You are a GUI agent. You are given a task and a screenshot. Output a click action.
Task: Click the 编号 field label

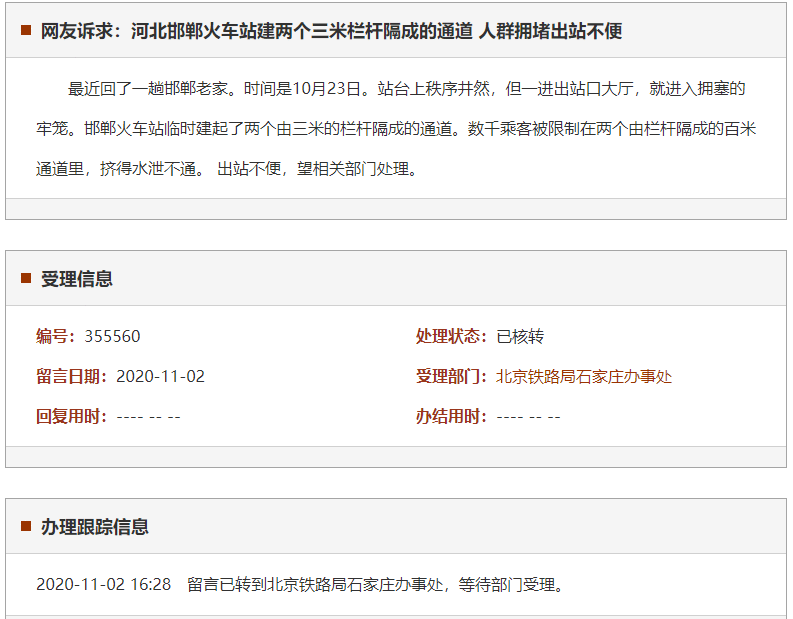coord(59,336)
